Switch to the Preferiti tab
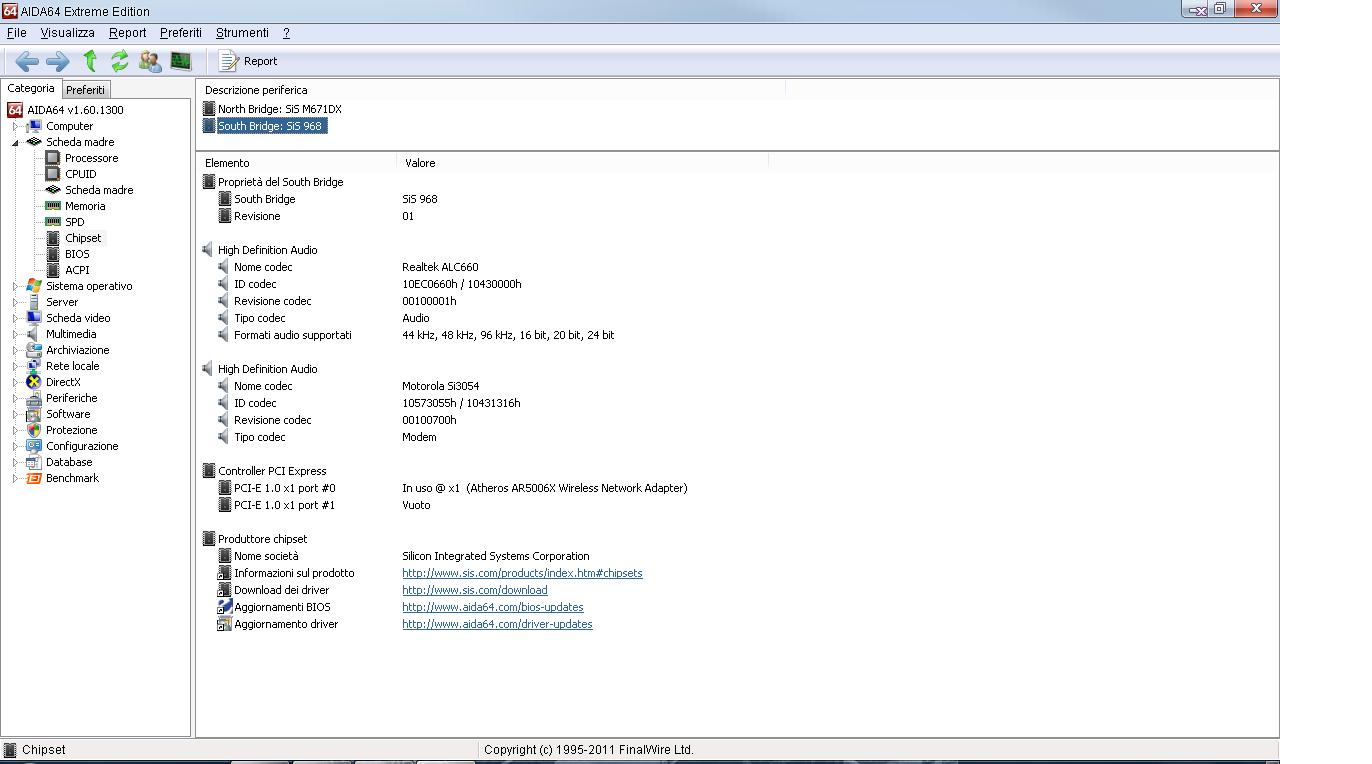The width and height of the screenshot is (1372, 764). pos(85,89)
